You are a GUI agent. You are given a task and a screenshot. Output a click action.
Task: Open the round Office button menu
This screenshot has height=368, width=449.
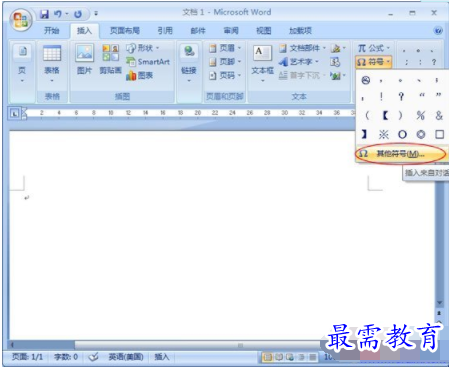pyautogui.click(x=21, y=19)
